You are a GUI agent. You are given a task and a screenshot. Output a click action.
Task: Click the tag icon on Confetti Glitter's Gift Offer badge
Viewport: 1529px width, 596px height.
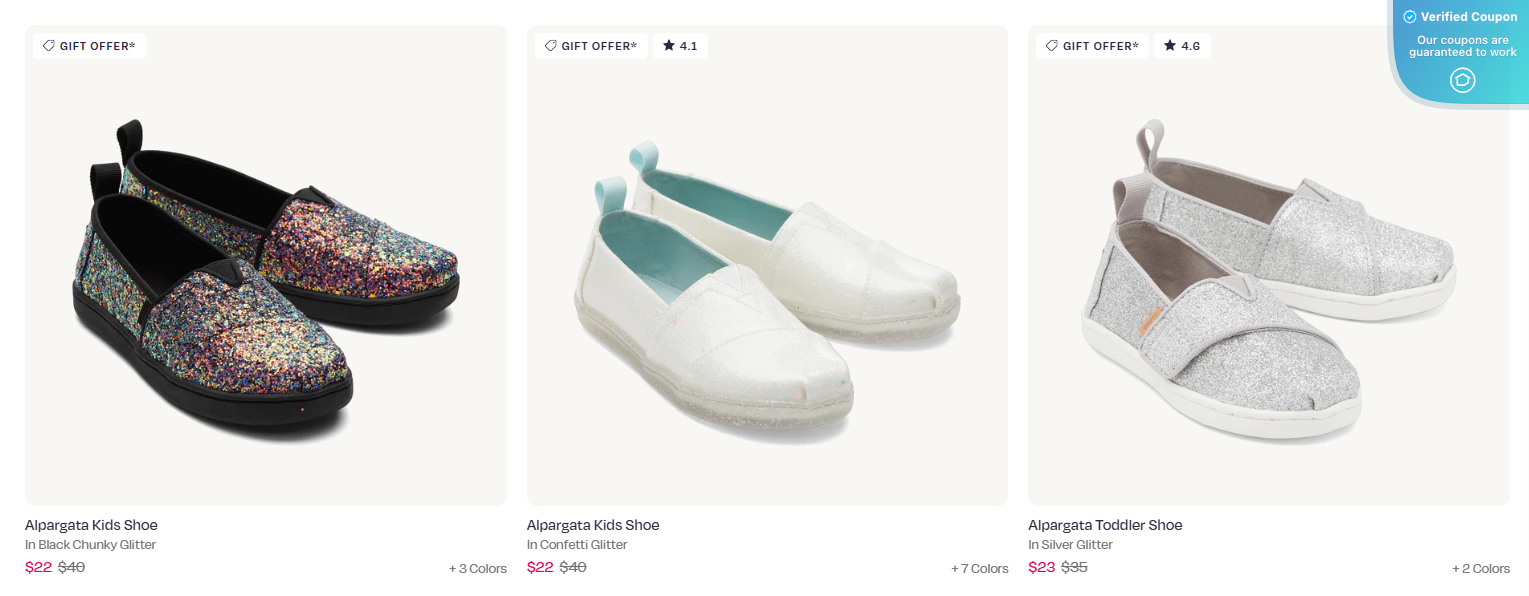pos(551,45)
